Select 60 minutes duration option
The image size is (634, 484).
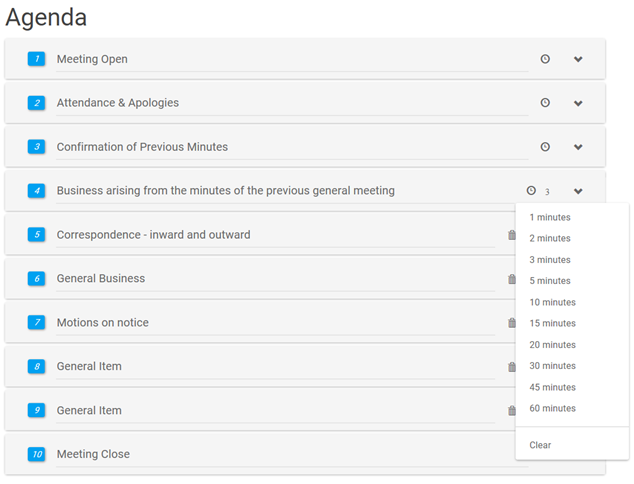552,408
